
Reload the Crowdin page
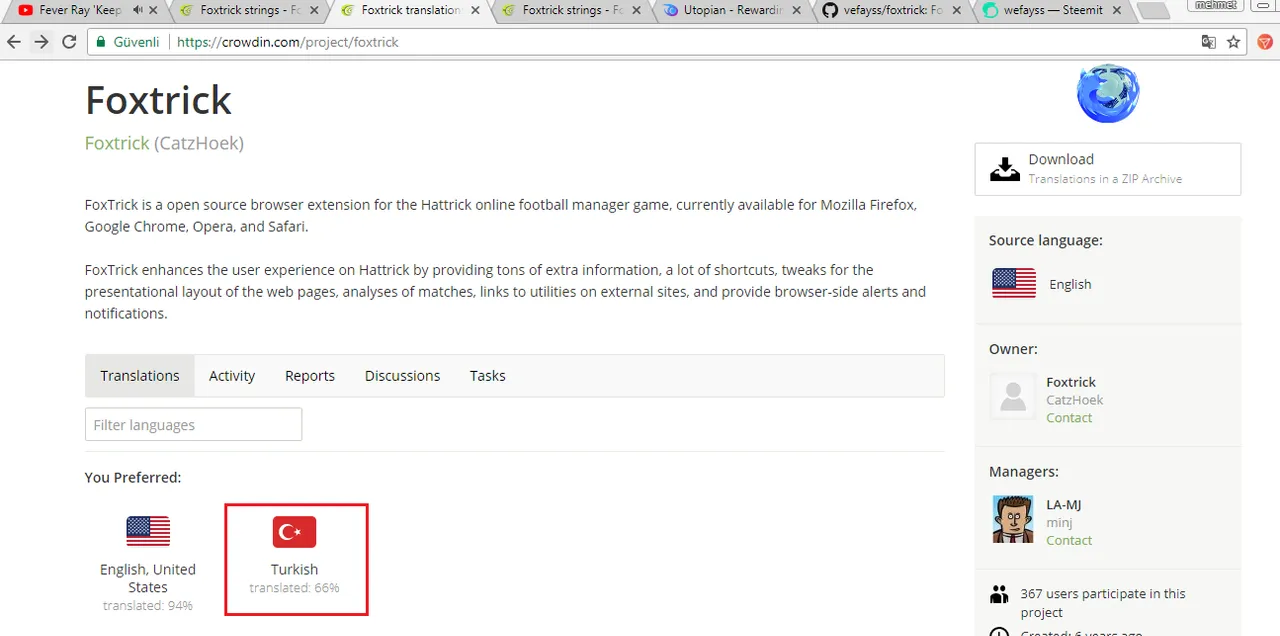pos(69,42)
